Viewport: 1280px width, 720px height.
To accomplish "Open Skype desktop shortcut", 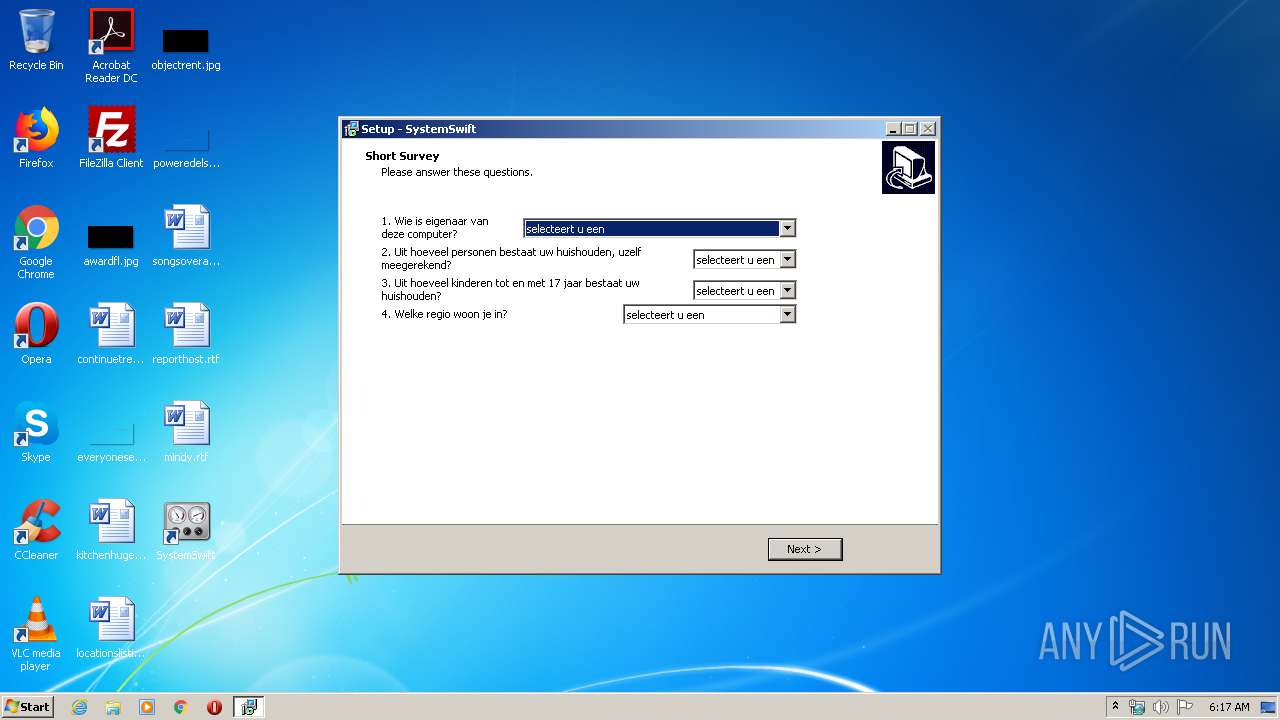I will tap(36, 432).
